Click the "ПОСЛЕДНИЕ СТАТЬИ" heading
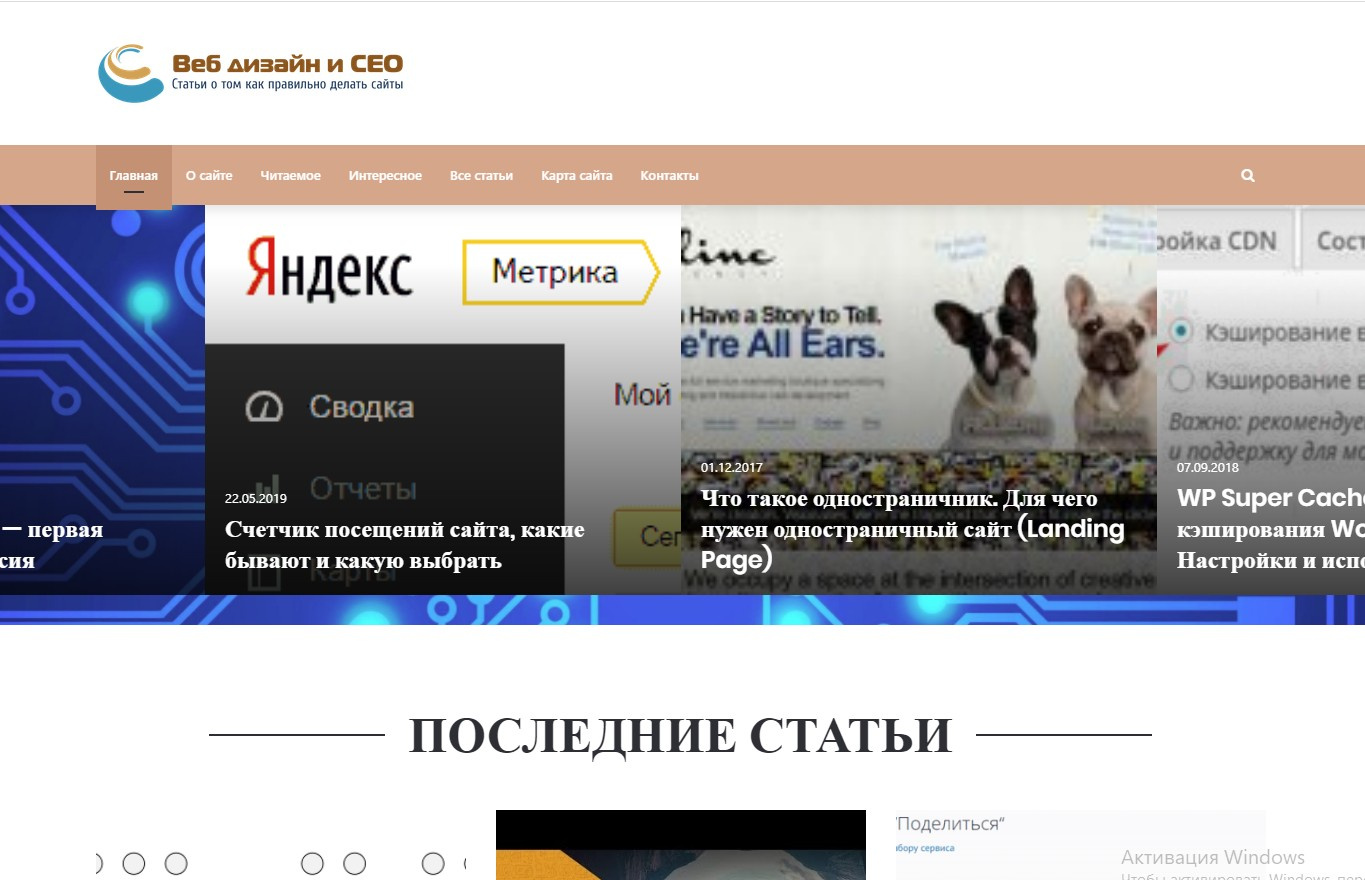 point(680,736)
